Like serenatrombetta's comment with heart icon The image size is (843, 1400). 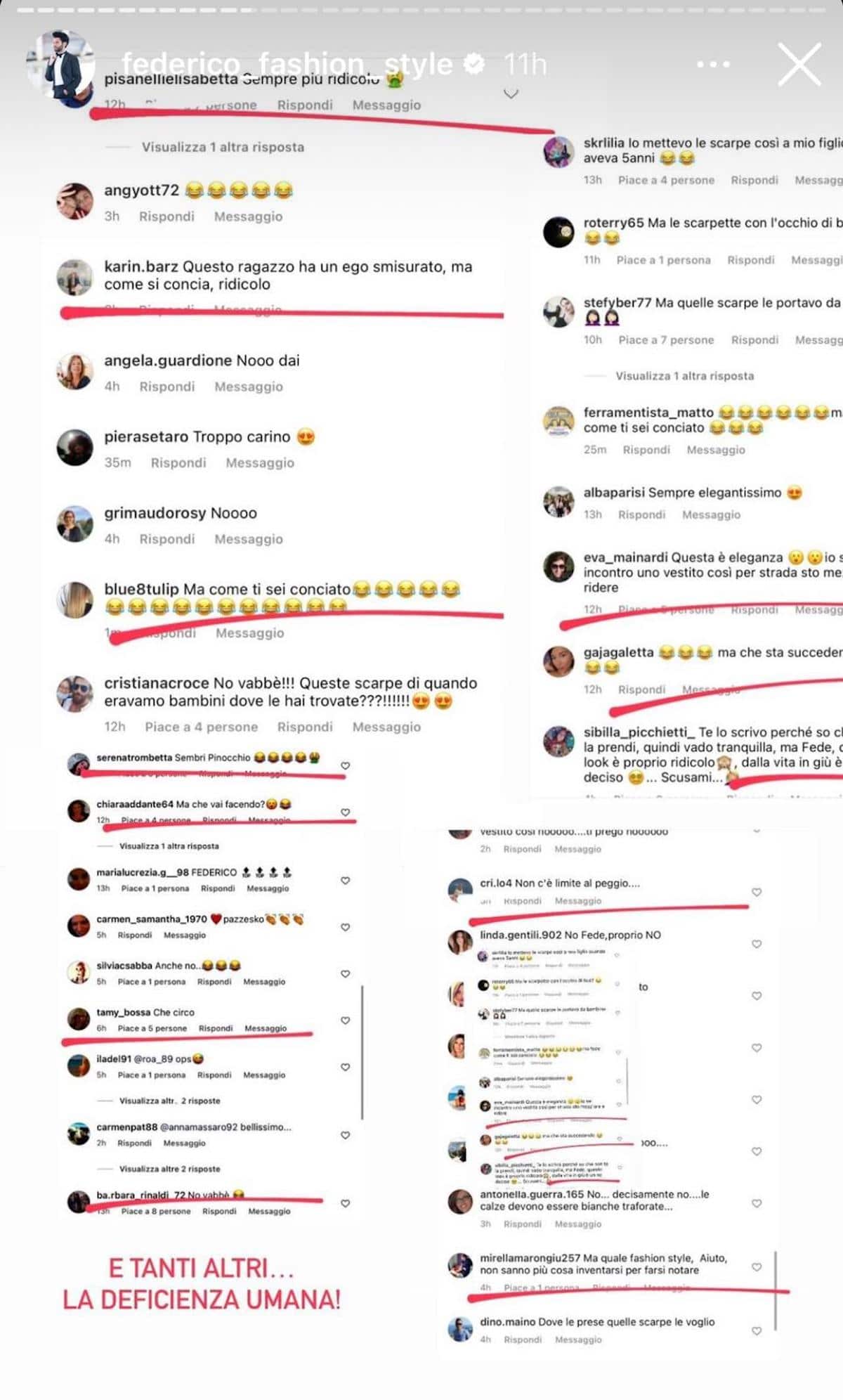(345, 765)
